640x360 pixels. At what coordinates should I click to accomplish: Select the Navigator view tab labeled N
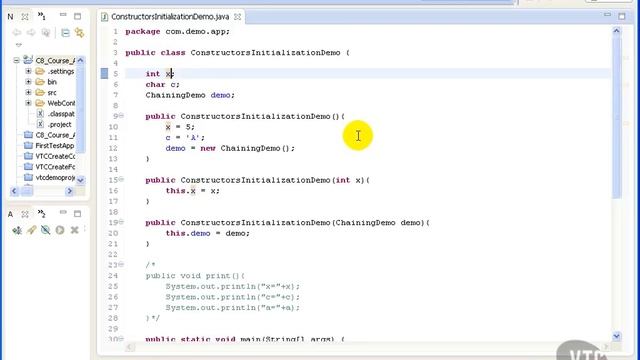[10, 16]
